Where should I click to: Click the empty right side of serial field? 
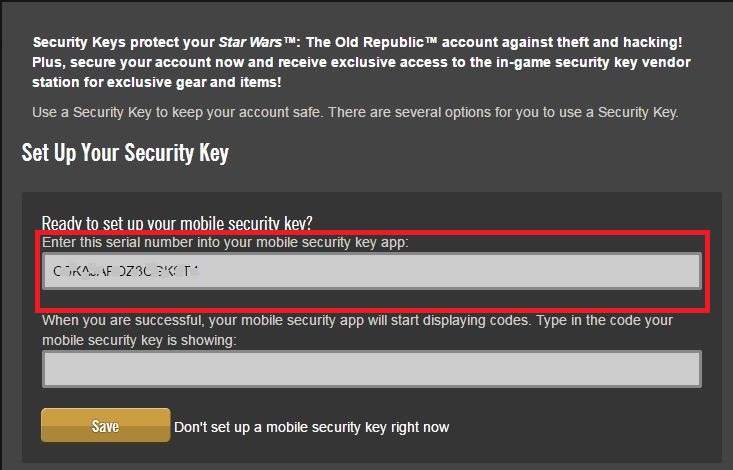(x=449, y=271)
